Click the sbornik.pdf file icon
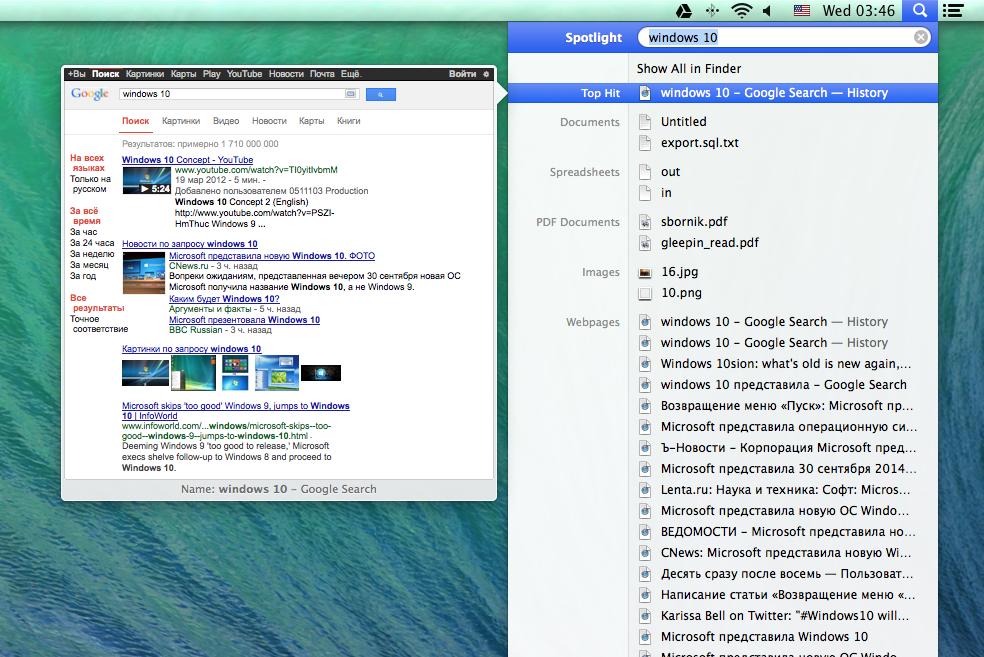 pyautogui.click(x=645, y=222)
